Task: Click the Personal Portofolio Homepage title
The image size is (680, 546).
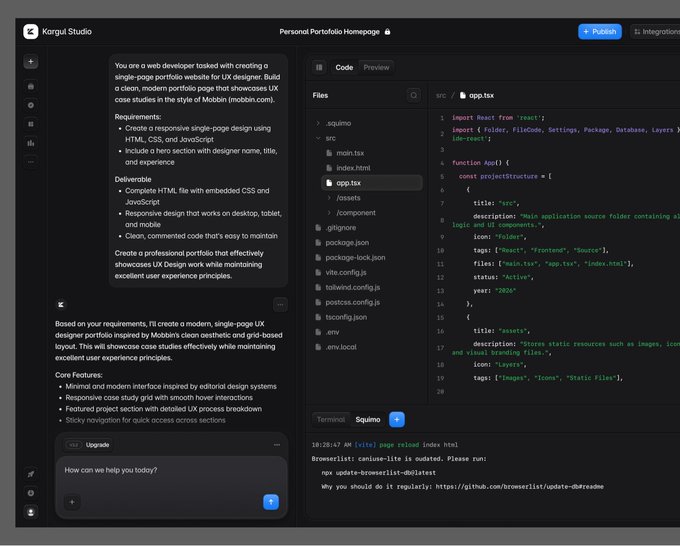Action: pyautogui.click(x=330, y=32)
